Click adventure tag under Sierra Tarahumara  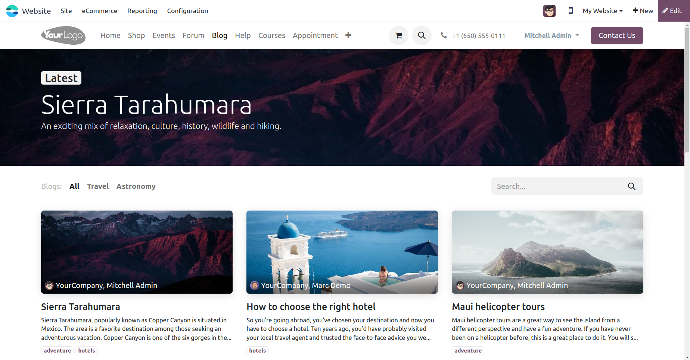click(58, 351)
